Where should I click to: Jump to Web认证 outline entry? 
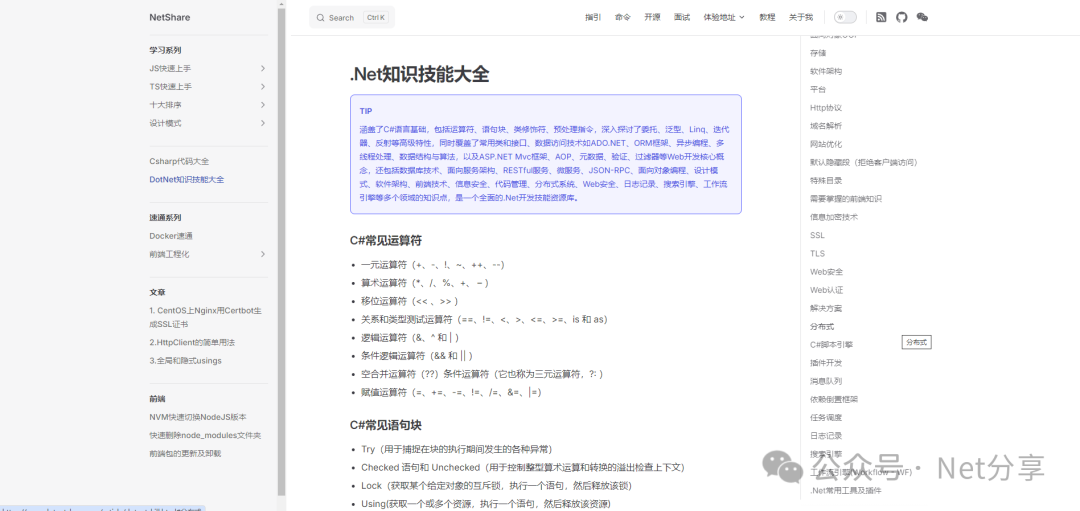point(826,290)
